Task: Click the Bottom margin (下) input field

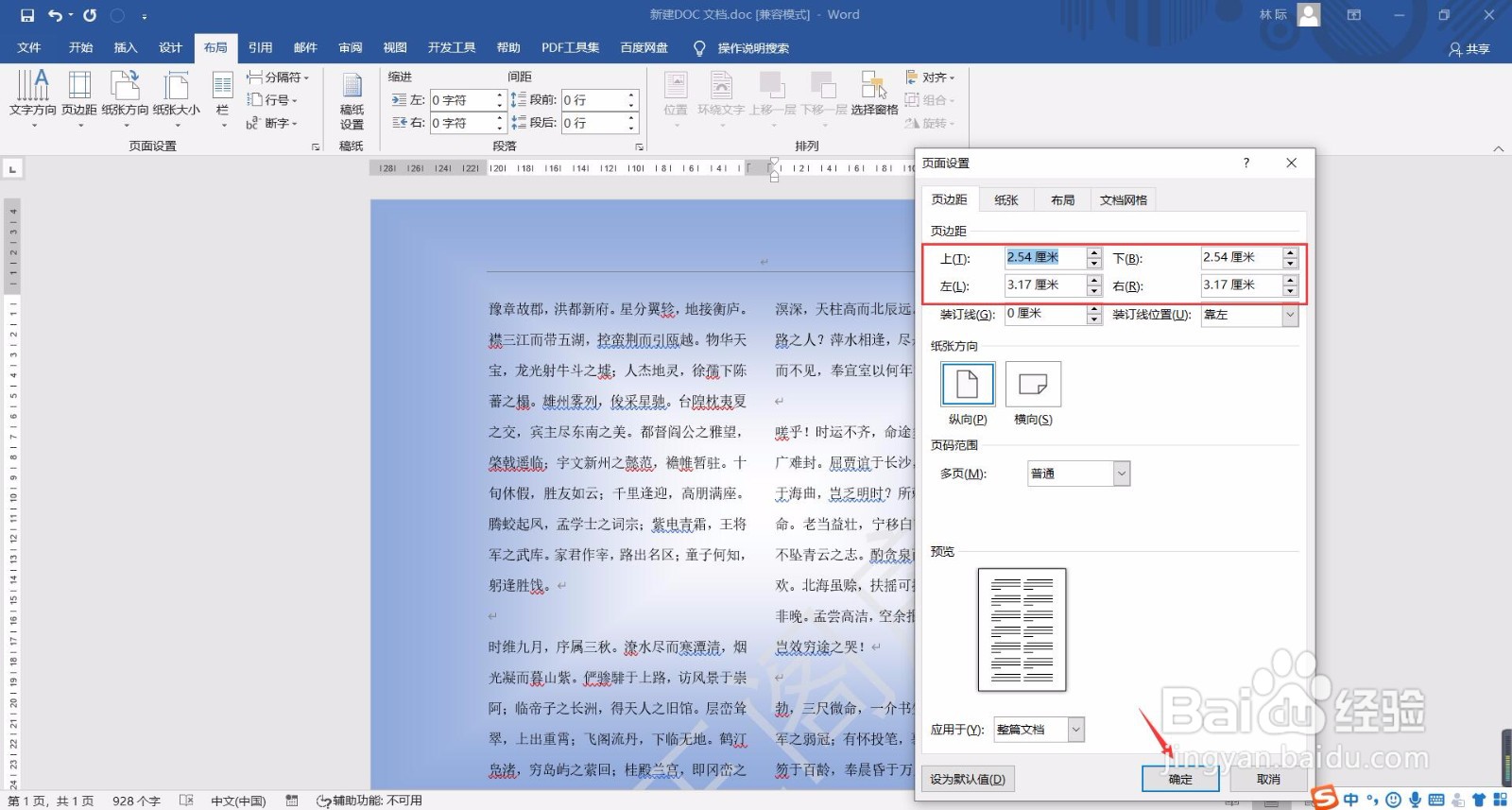Action: pyautogui.click(x=1242, y=257)
